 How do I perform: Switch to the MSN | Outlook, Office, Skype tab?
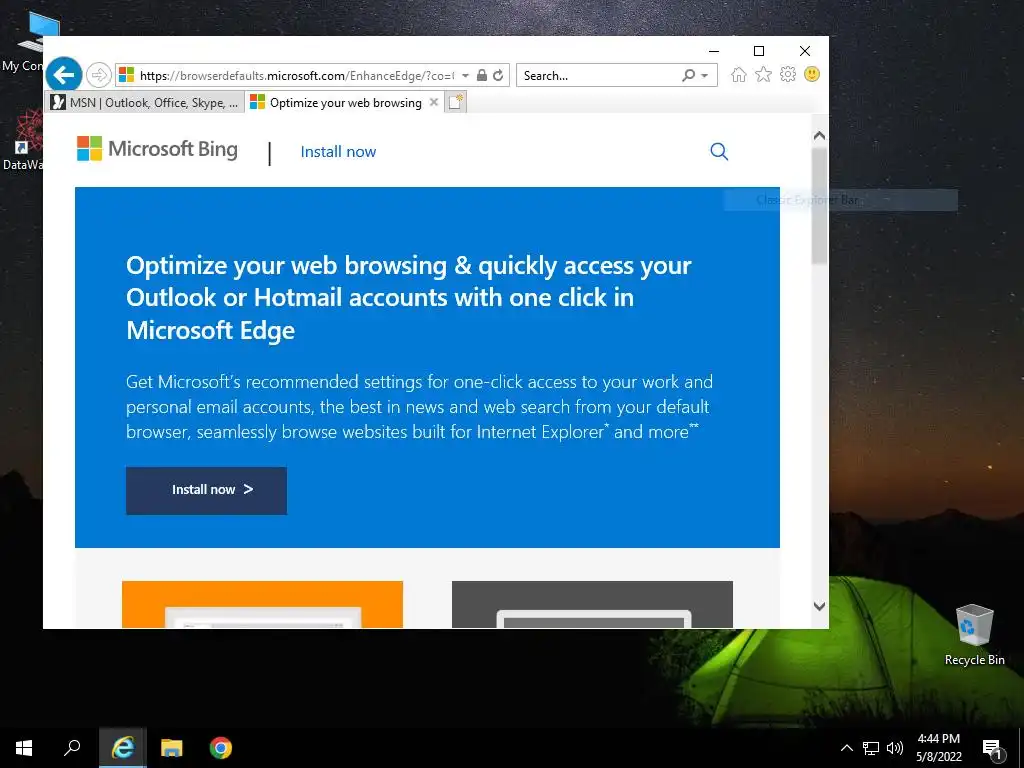click(144, 103)
